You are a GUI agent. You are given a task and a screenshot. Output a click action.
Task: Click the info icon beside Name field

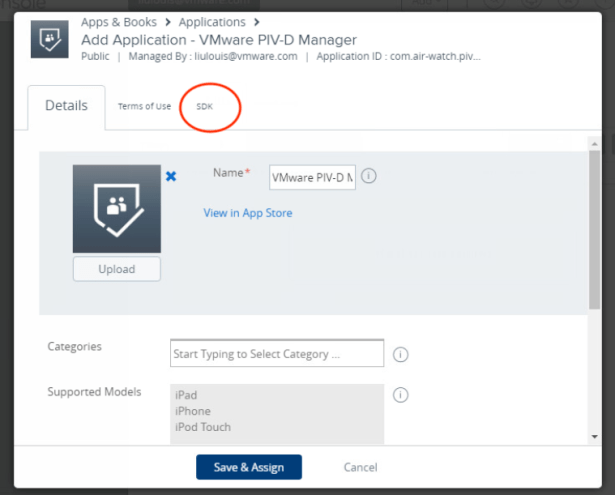[368, 176]
